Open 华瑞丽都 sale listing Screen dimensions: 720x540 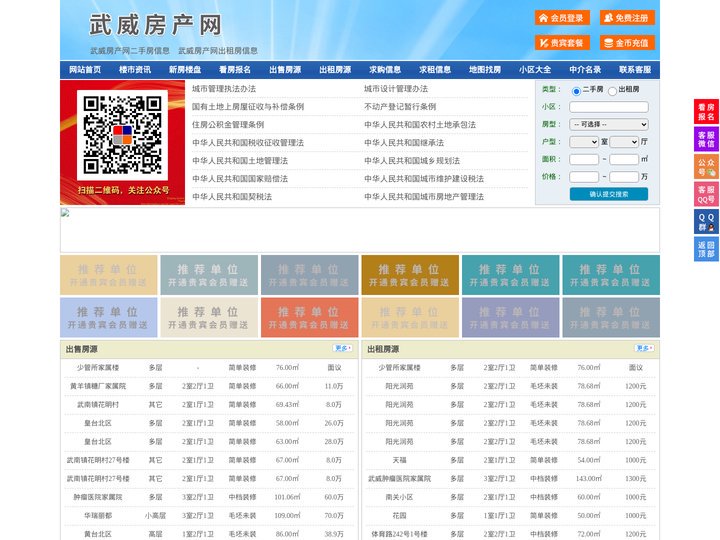(x=98, y=516)
